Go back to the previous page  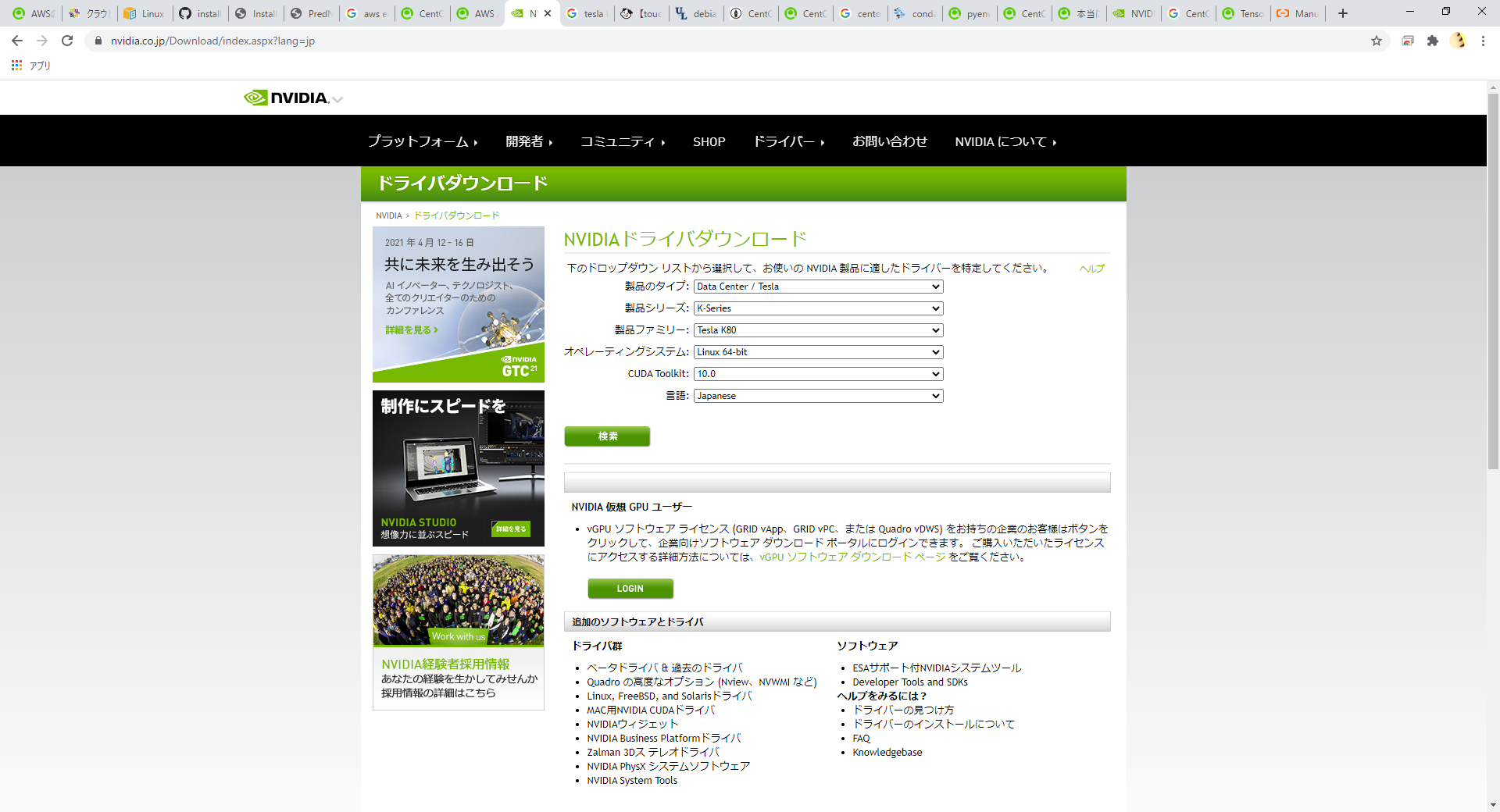(17, 41)
